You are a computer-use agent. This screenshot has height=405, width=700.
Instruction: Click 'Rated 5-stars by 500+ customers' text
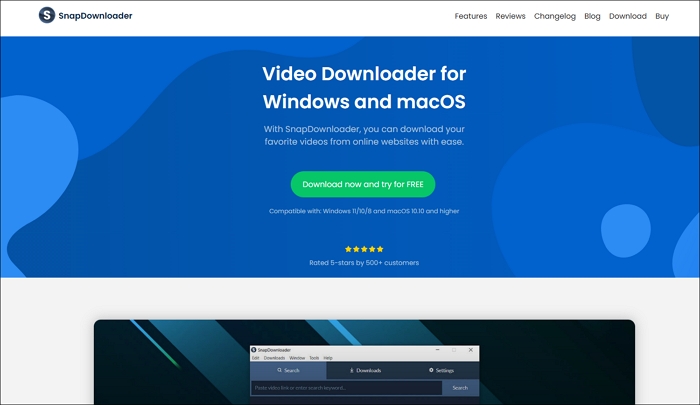(x=364, y=263)
